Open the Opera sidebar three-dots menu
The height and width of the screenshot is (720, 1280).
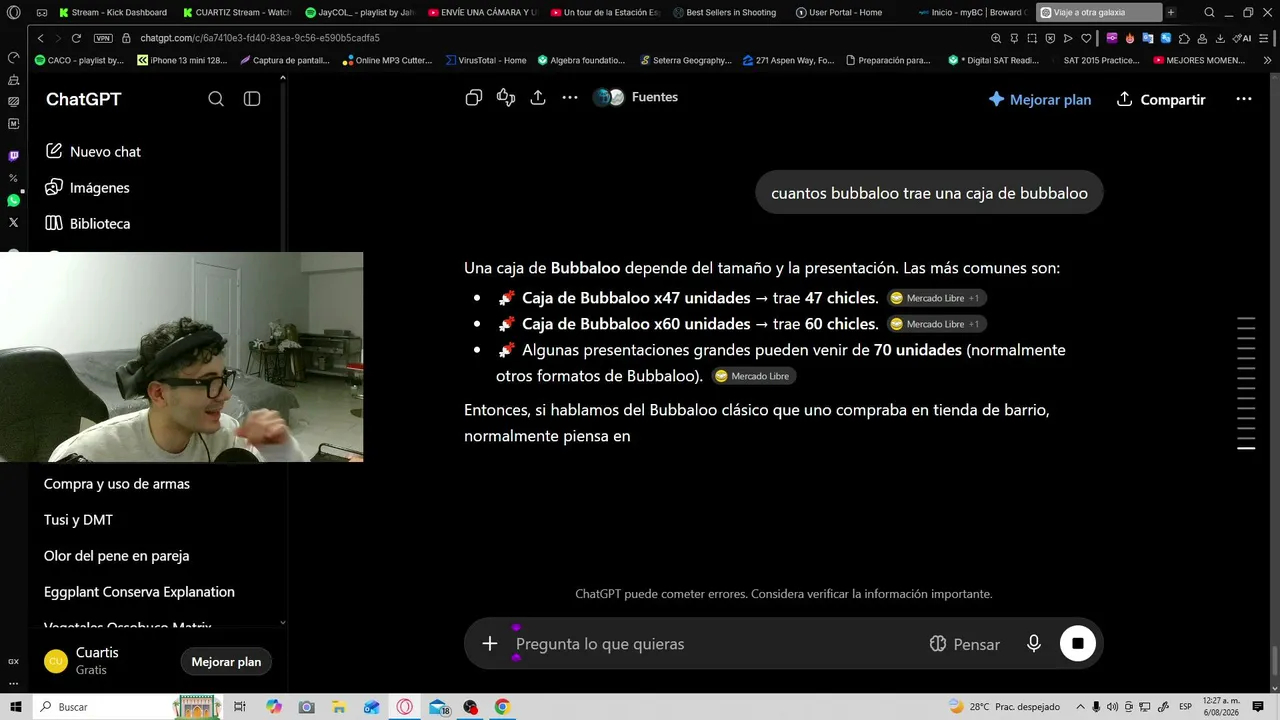click(x=13, y=683)
